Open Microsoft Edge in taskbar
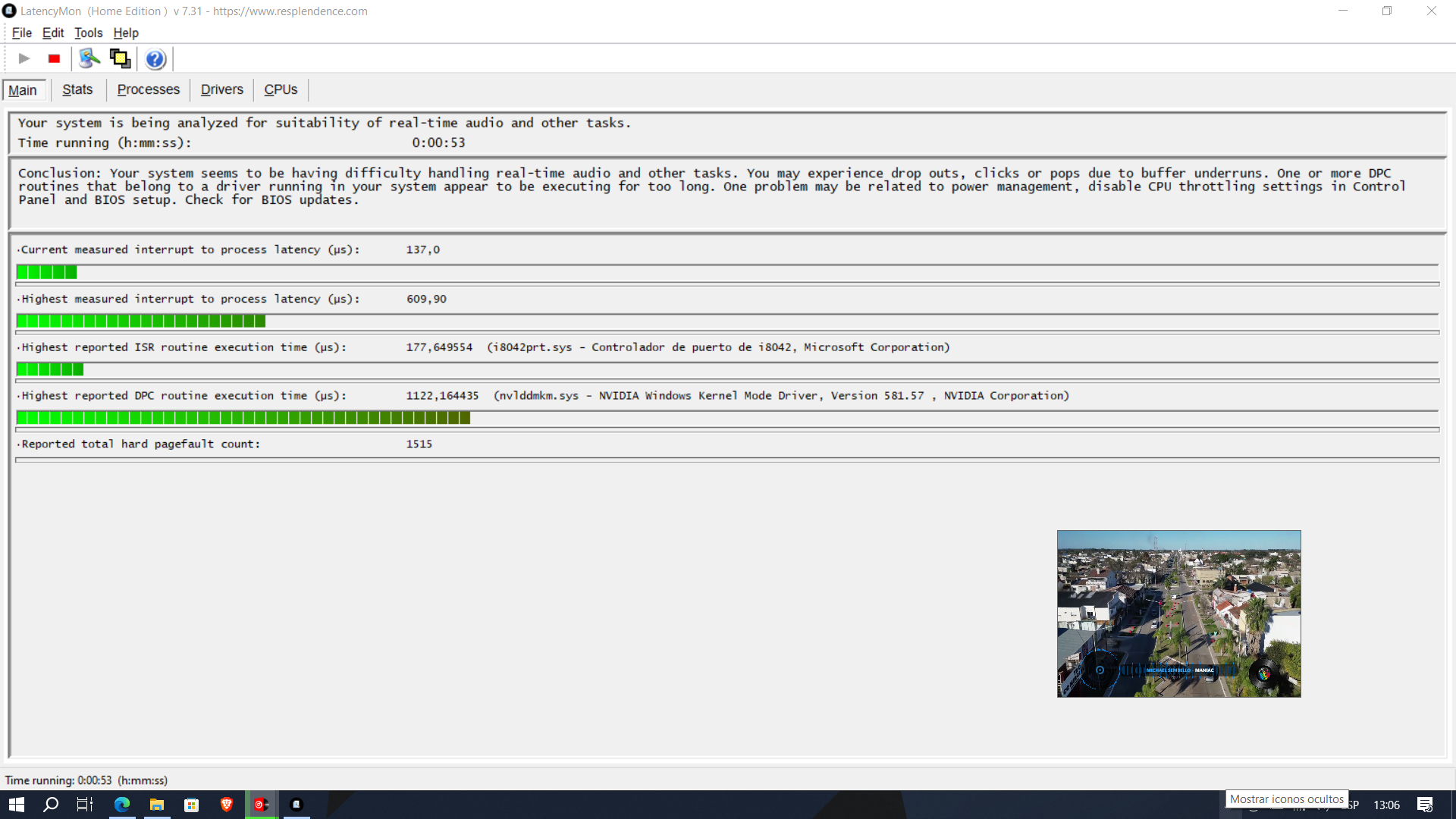The height and width of the screenshot is (819, 1456). pos(121,805)
